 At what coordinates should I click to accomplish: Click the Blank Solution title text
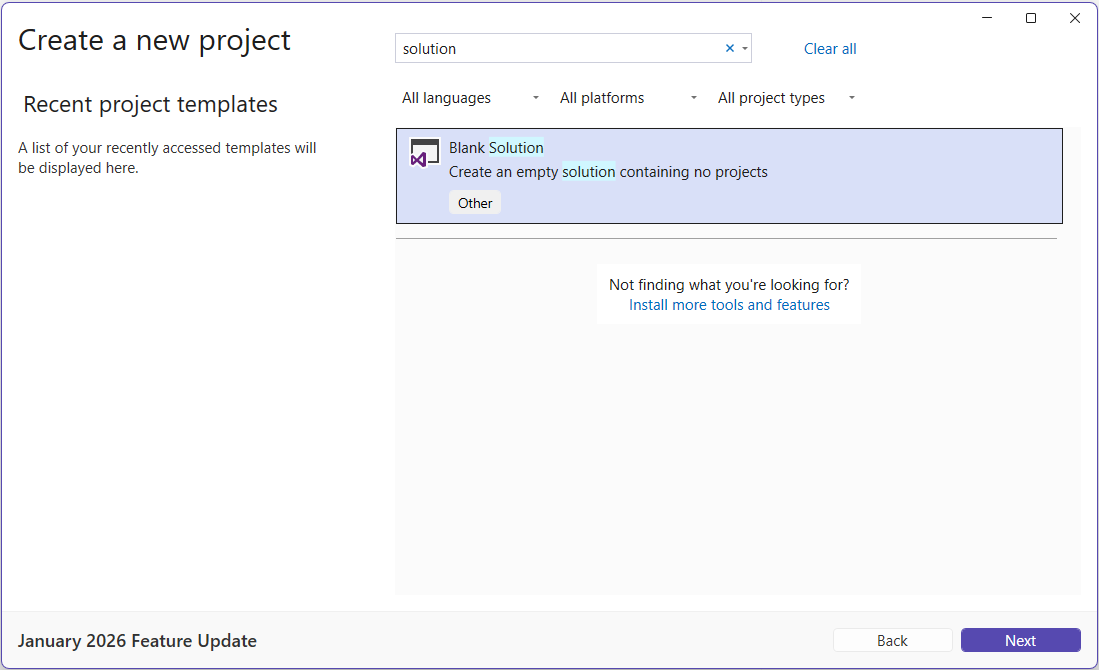(496, 147)
